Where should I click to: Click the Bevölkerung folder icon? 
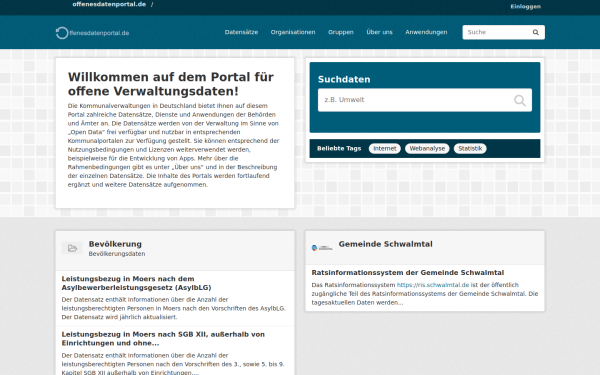click(72, 248)
